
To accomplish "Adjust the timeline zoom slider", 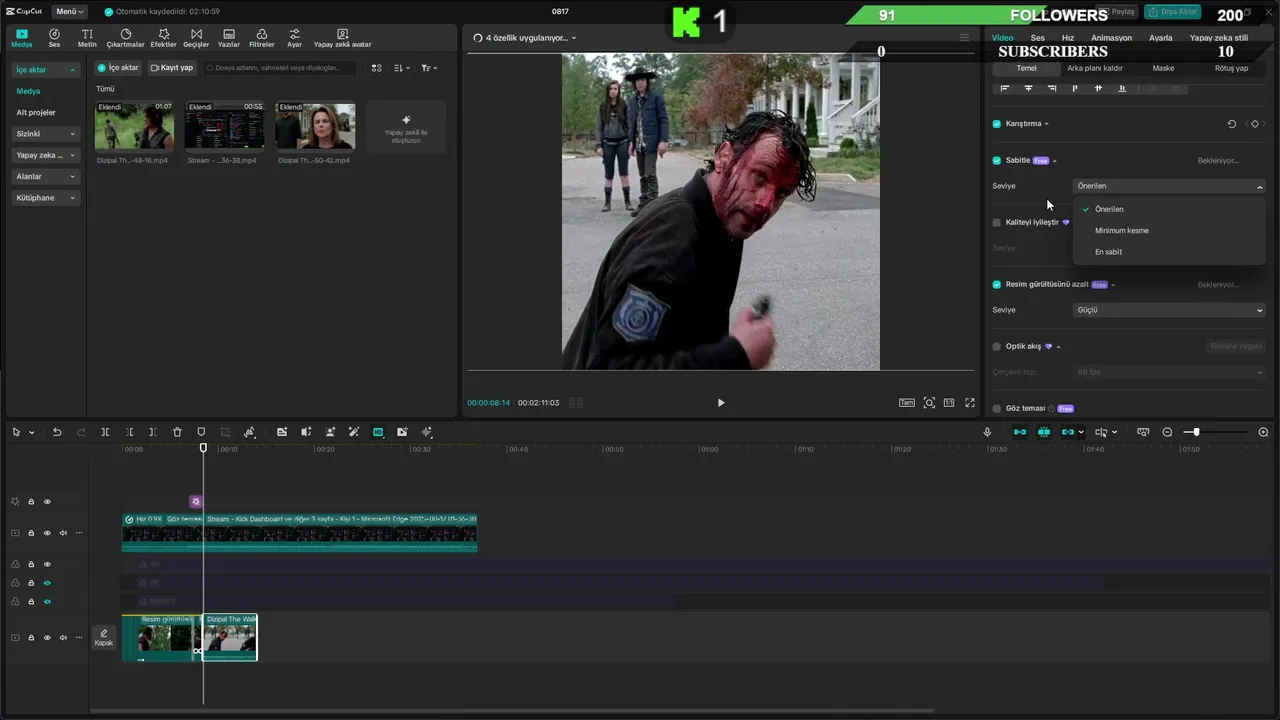I will click(1196, 432).
